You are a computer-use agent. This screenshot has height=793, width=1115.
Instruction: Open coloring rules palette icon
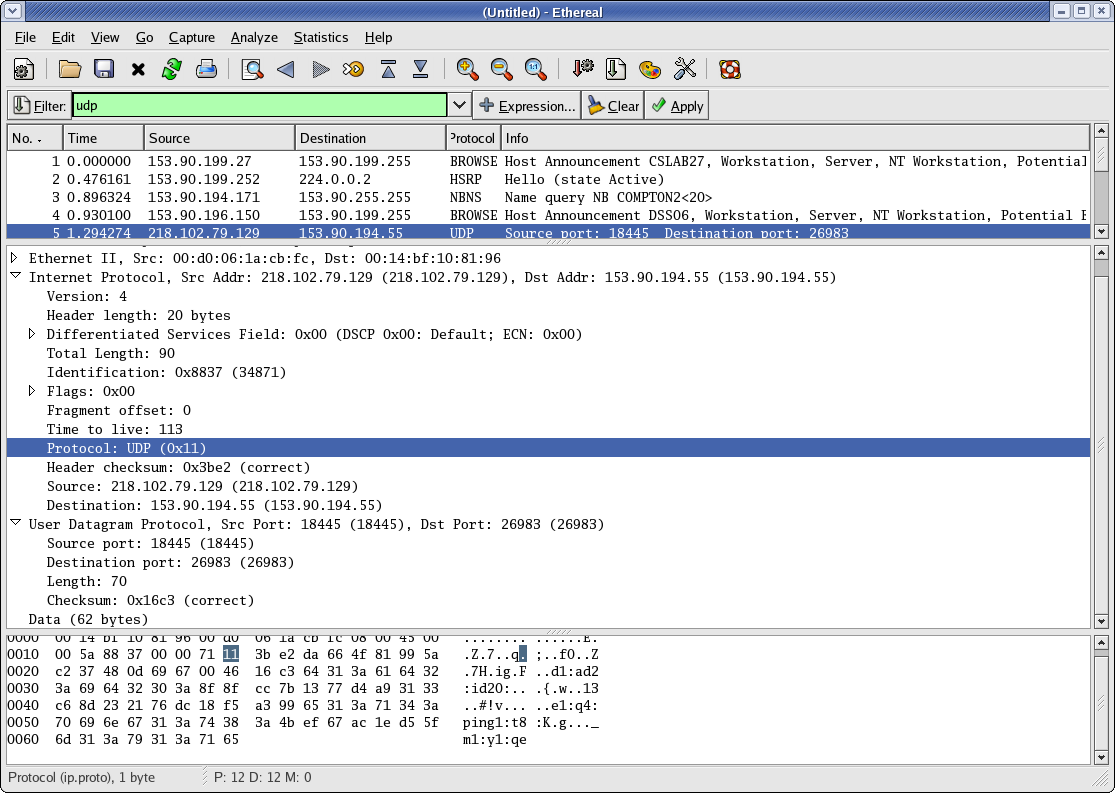tap(650, 69)
